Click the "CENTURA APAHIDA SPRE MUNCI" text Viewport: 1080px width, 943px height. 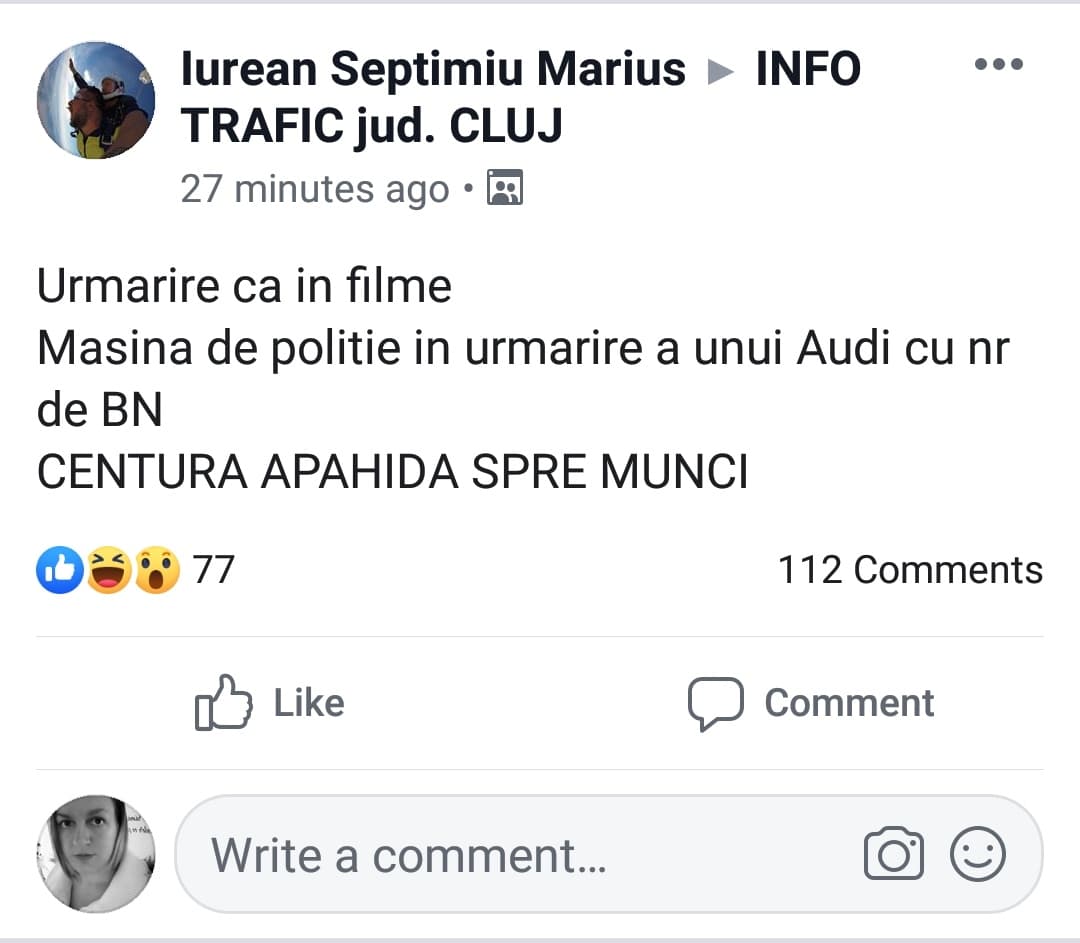coord(392,473)
